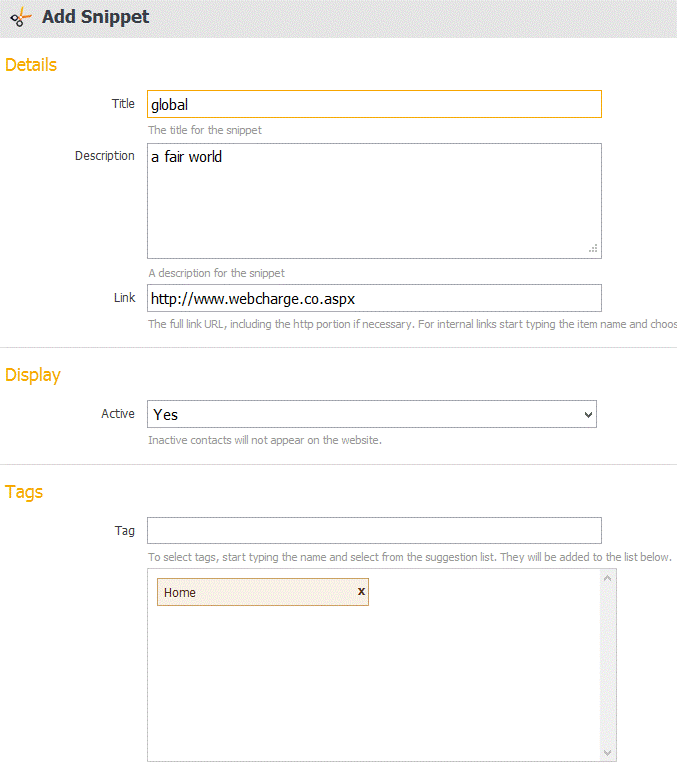Click into the Description text area
Screen dimensions: 677x774
tap(374, 200)
